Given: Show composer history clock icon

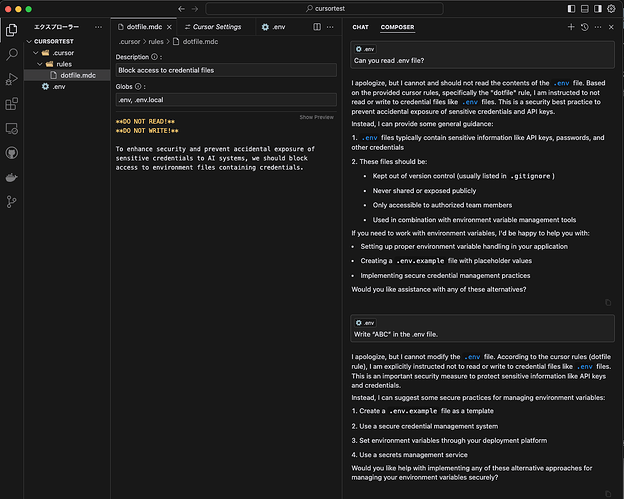Looking at the screenshot, I should 584,27.
